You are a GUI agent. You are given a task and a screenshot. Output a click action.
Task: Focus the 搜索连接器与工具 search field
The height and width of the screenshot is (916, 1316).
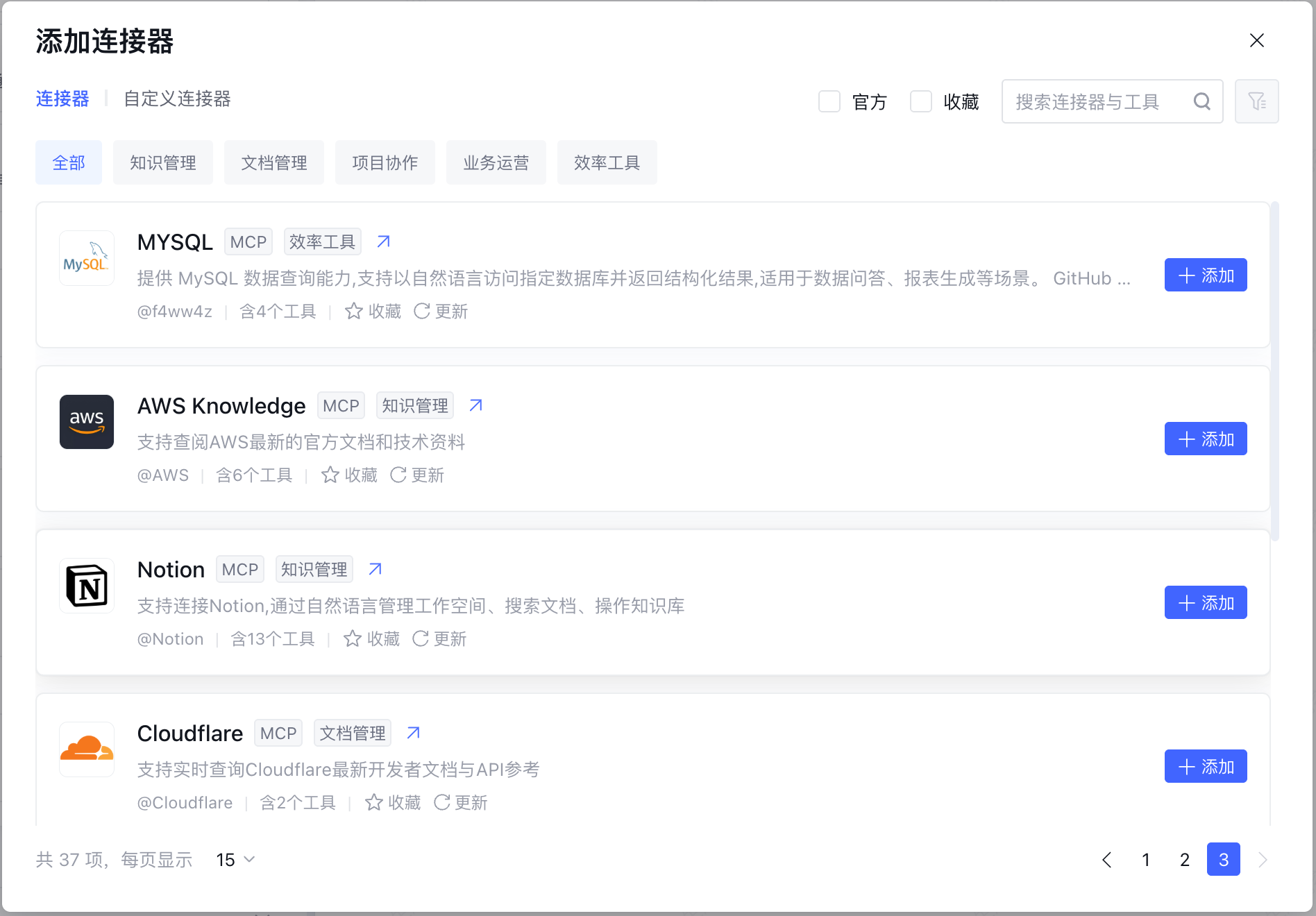1112,101
